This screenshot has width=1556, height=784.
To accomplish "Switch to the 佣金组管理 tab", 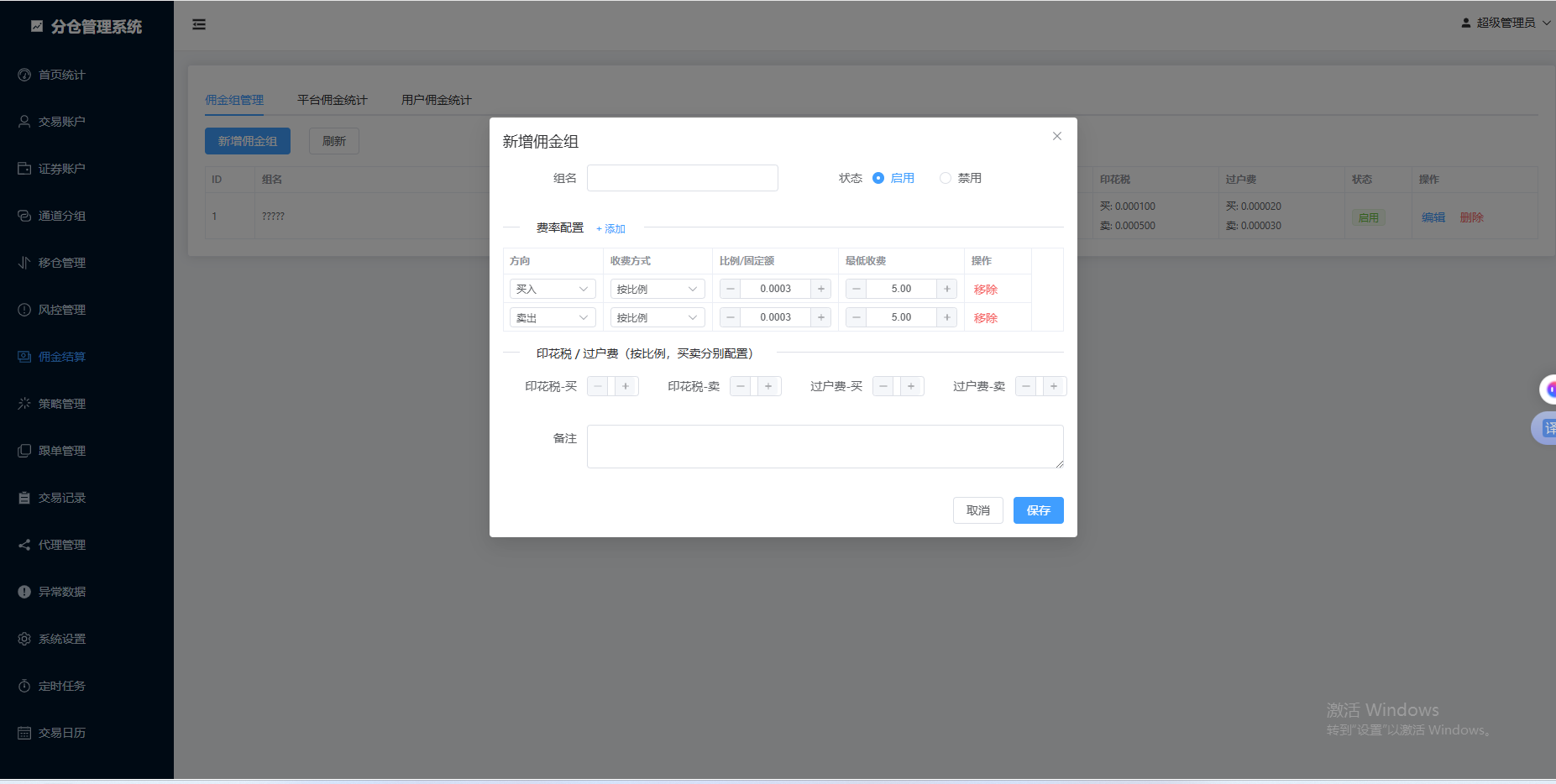I will pos(234,100).
